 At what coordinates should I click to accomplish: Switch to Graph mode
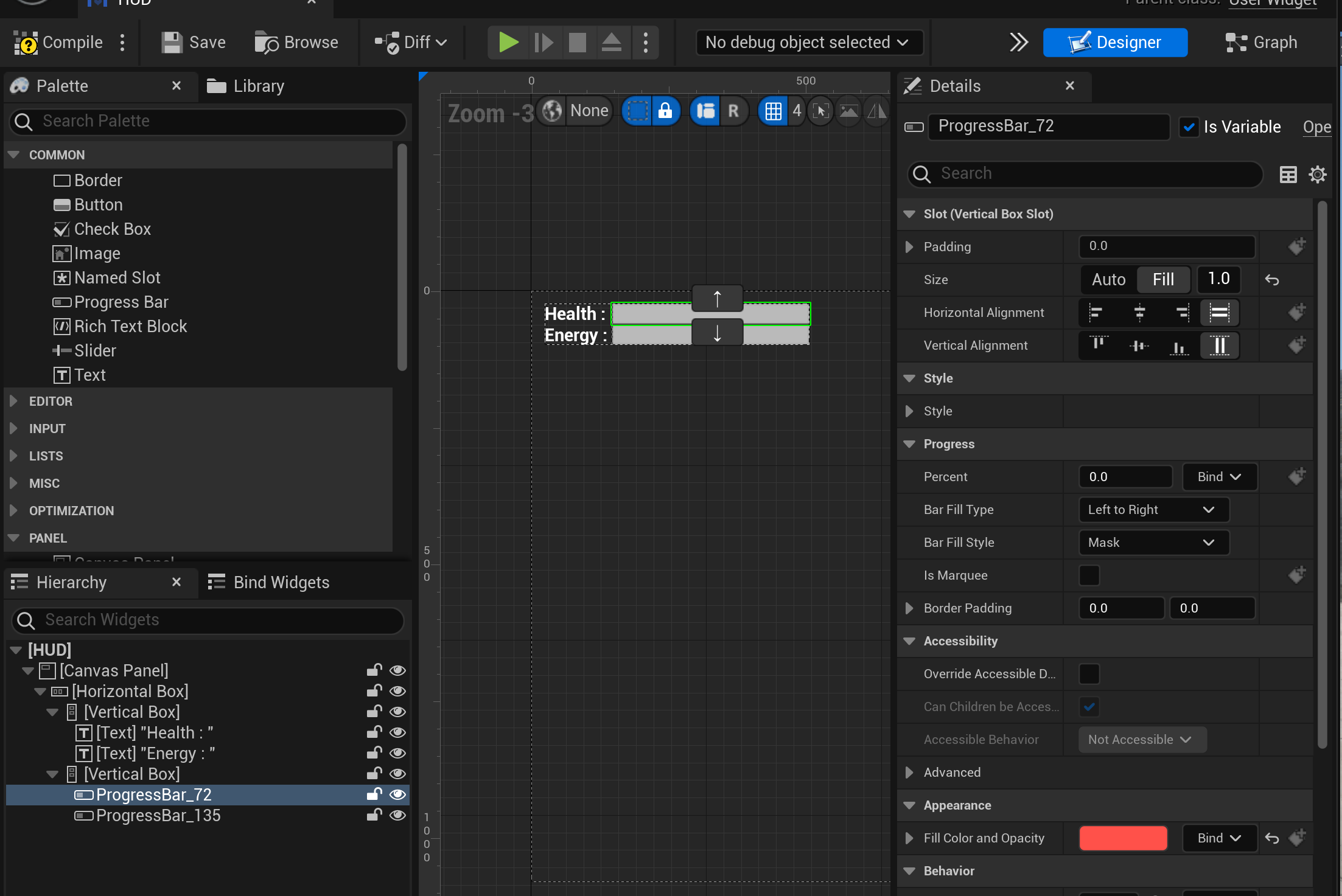tap(1261, 43)
